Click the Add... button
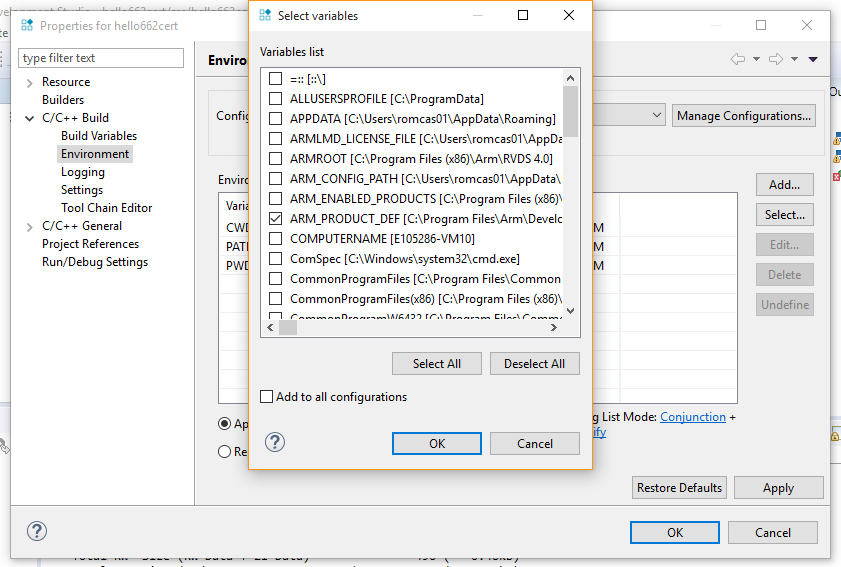The image size is (841, 567). coord(784,185)
